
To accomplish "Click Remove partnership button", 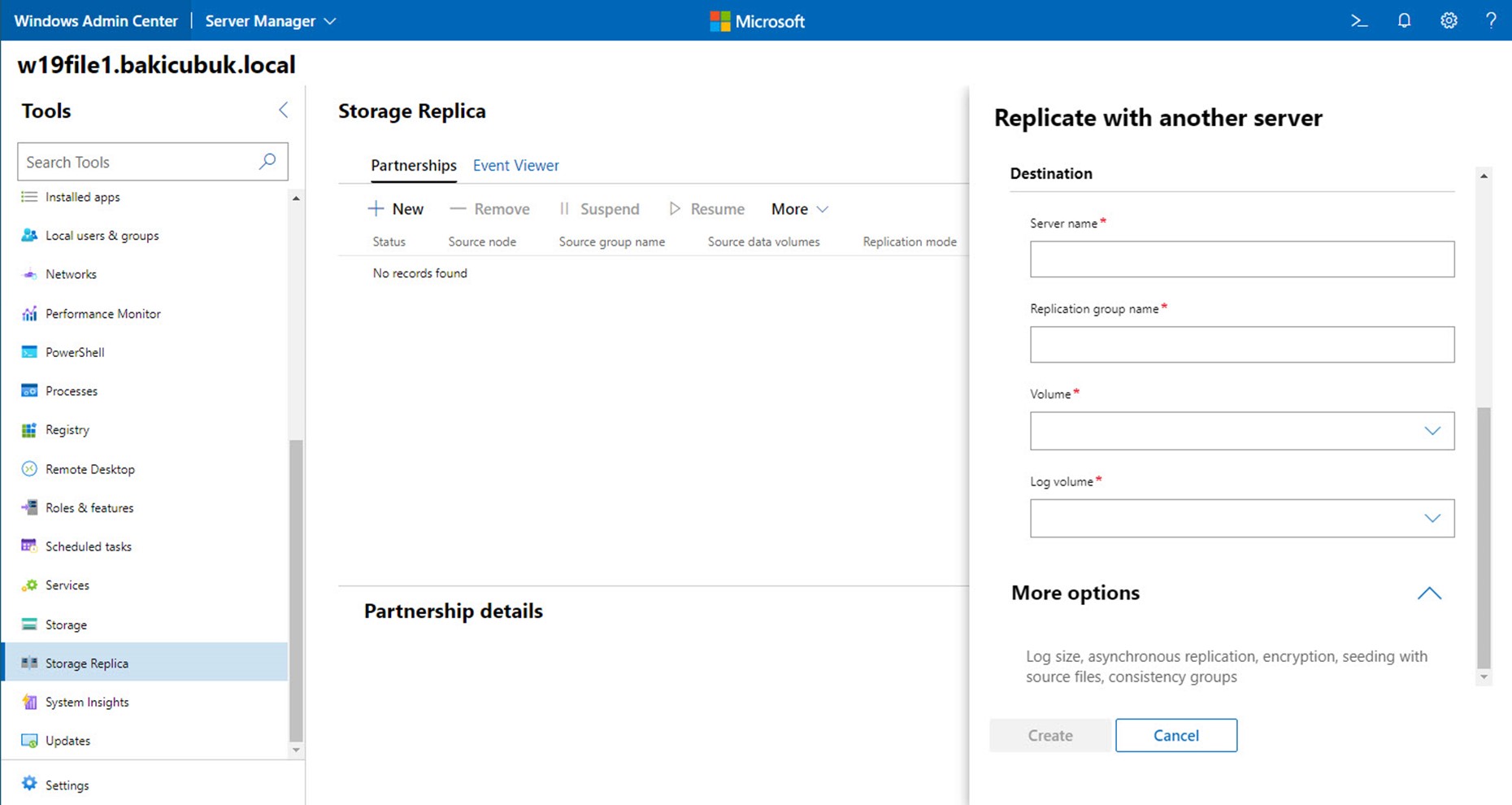I will (x=490, y=209).
